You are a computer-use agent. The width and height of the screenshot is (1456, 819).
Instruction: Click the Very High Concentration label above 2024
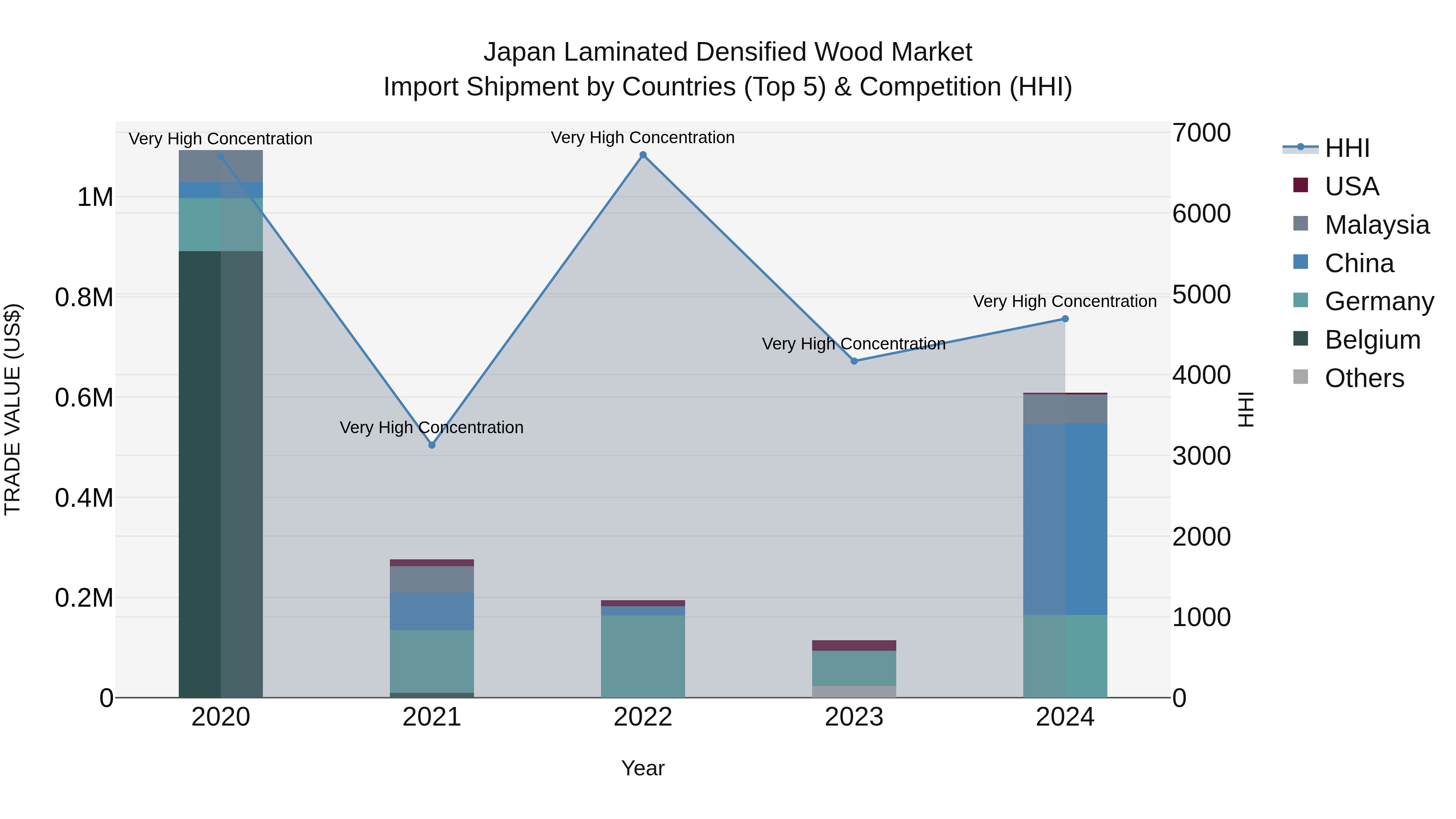(x=1065, y=301)
